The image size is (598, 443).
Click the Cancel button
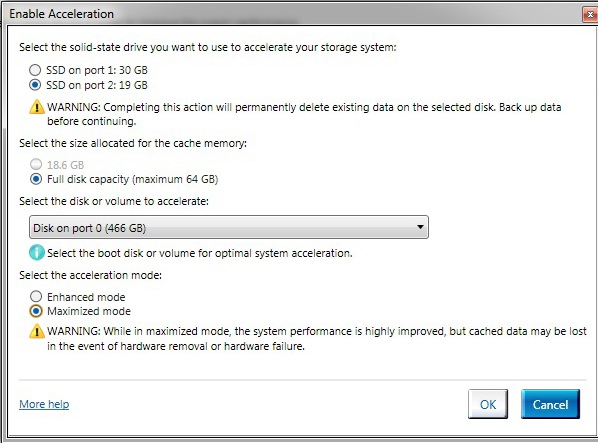click(550, 404)
